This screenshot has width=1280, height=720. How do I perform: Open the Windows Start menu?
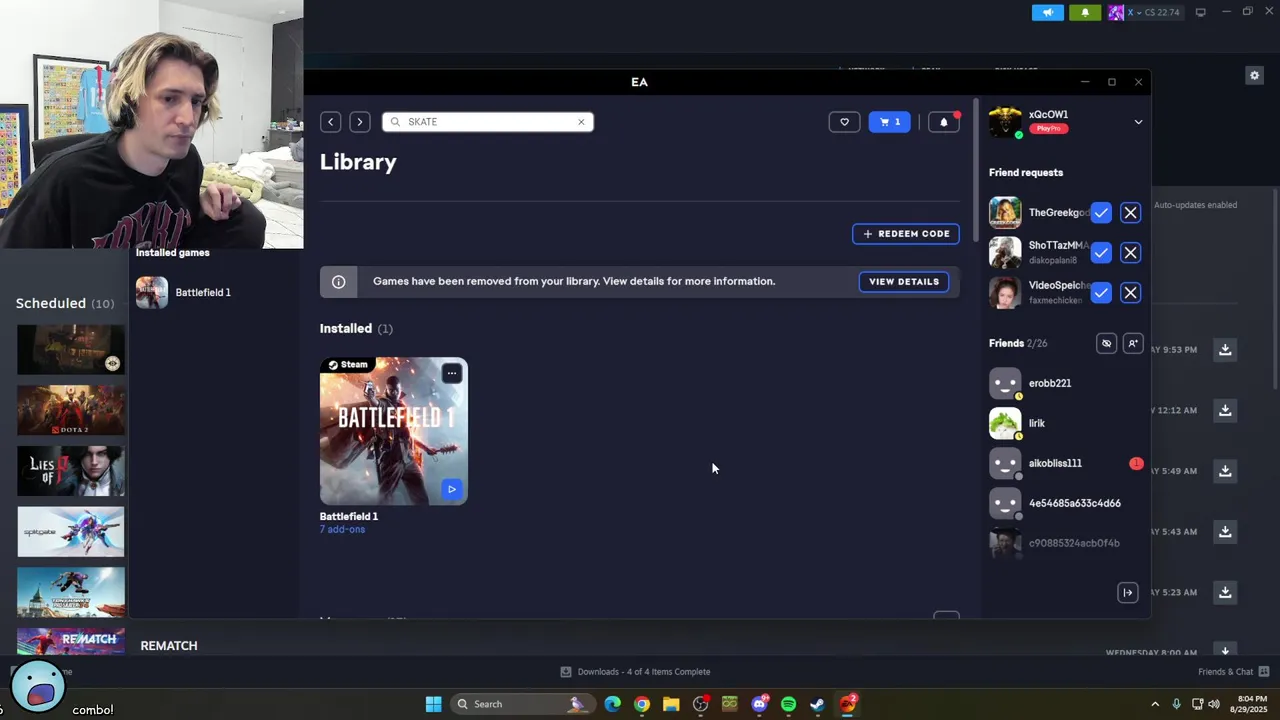(433, 704)
